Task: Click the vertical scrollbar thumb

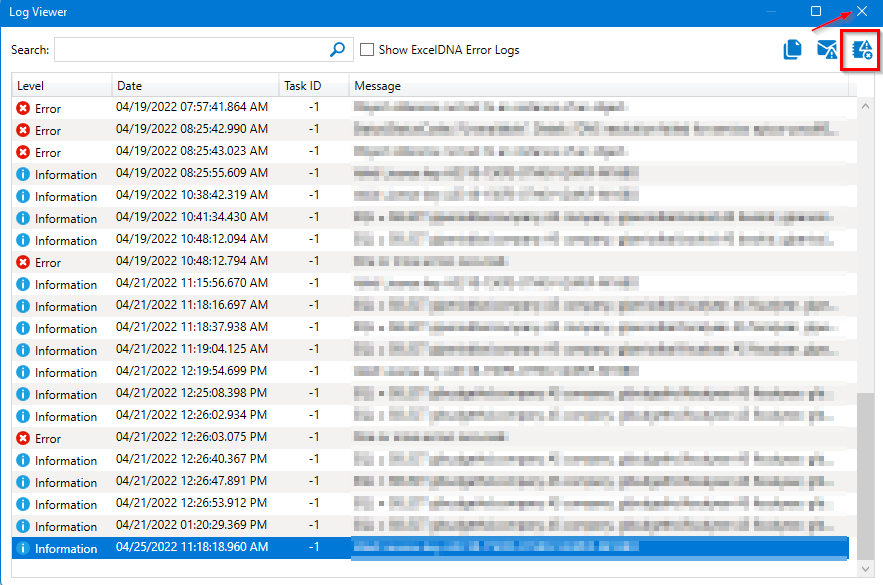Action: coord(866,476)
